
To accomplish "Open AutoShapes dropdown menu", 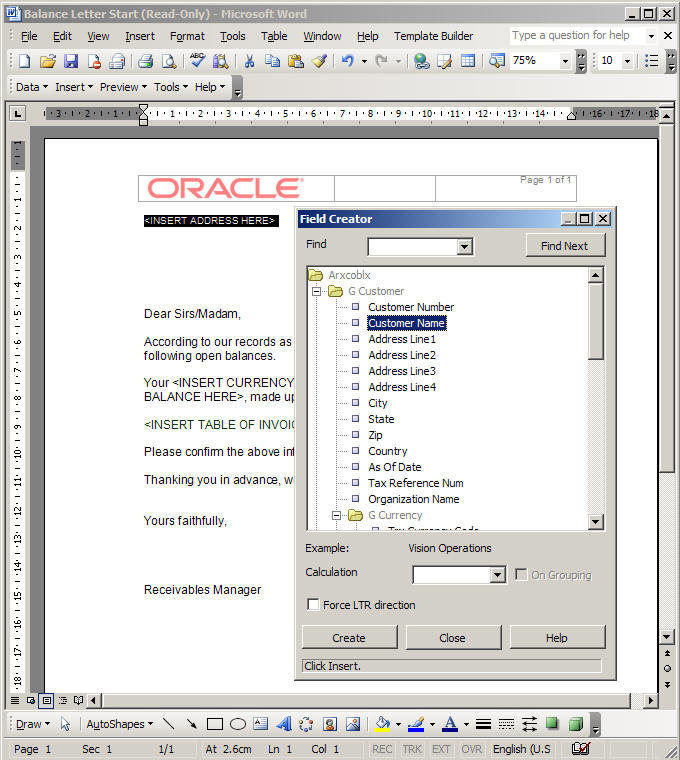I will 120,724.
